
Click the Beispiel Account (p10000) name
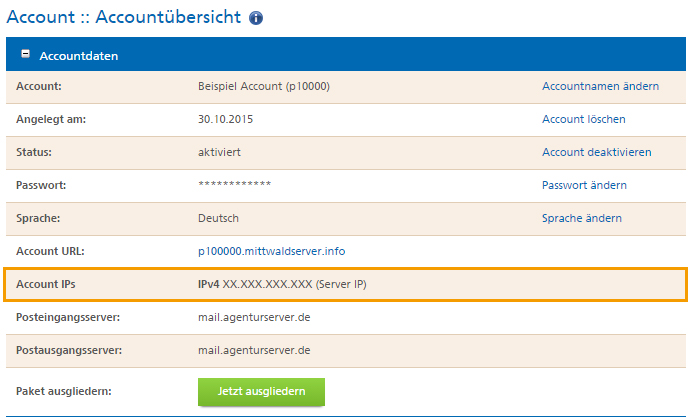[x=264, y=86]
